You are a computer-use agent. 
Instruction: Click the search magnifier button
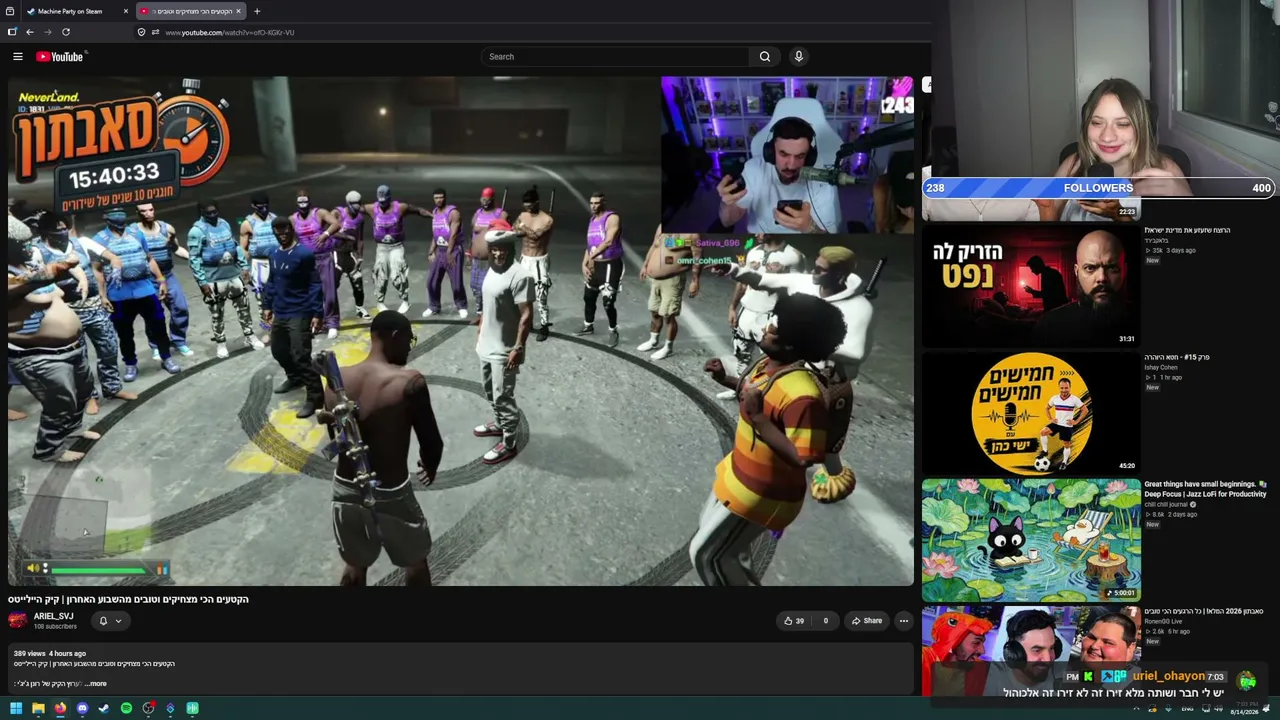pyautogui.click(x=765, y=57)
